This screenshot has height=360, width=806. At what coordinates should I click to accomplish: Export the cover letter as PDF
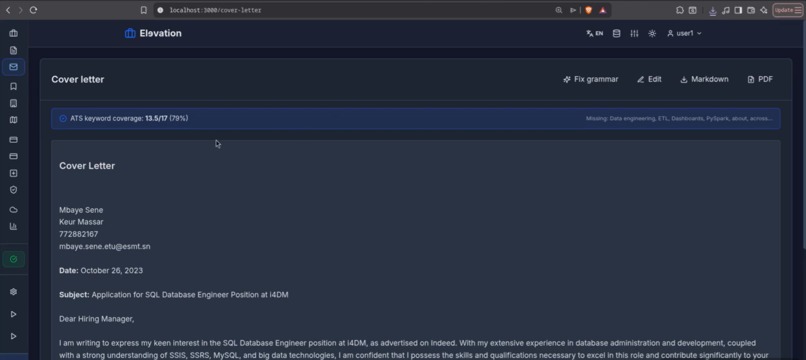tap(760, 79)
